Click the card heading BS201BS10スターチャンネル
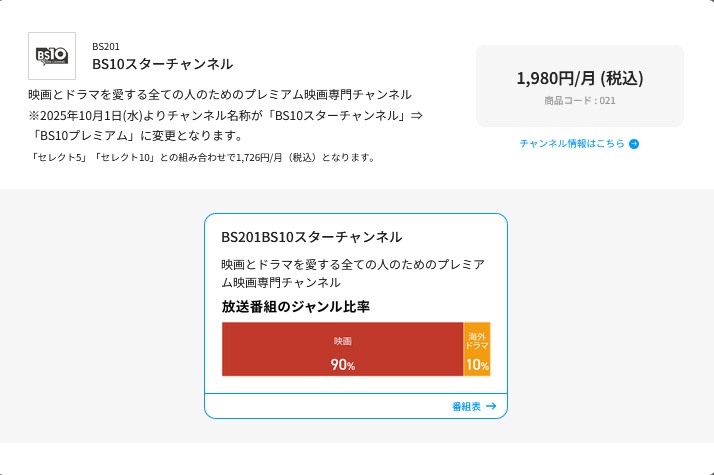 pyautogui.click(x=312, y=237)
